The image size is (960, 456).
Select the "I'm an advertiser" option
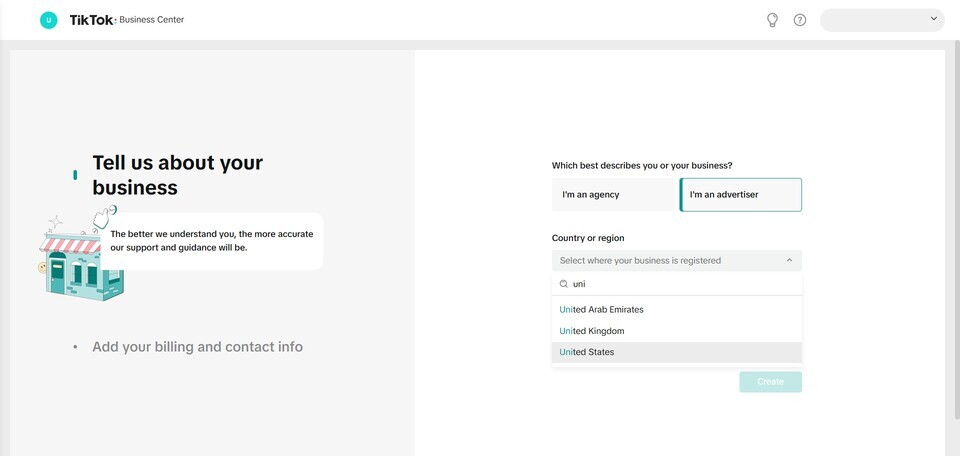tap(741, 195)
